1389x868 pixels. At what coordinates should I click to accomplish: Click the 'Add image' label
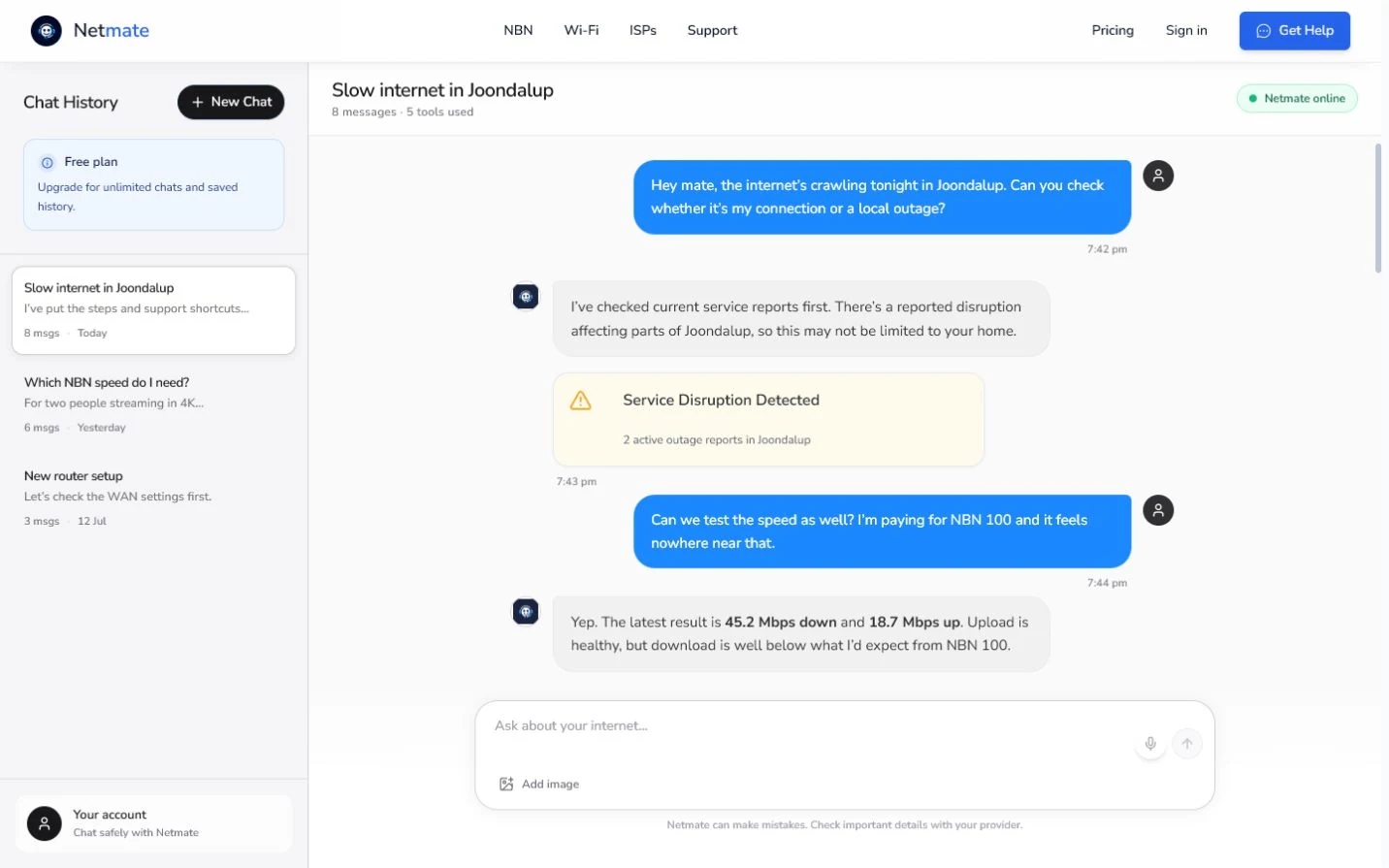pos(550,784)
